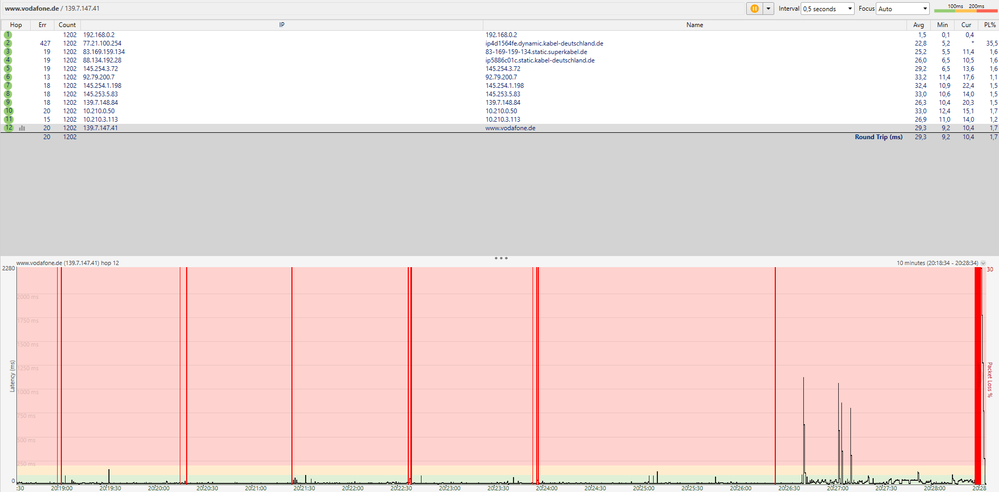The height and width of the screenshot is (492, 999).
Task: Click name ip5886c01c.static.kabel-deutschland.de
Action: point(540,60)
